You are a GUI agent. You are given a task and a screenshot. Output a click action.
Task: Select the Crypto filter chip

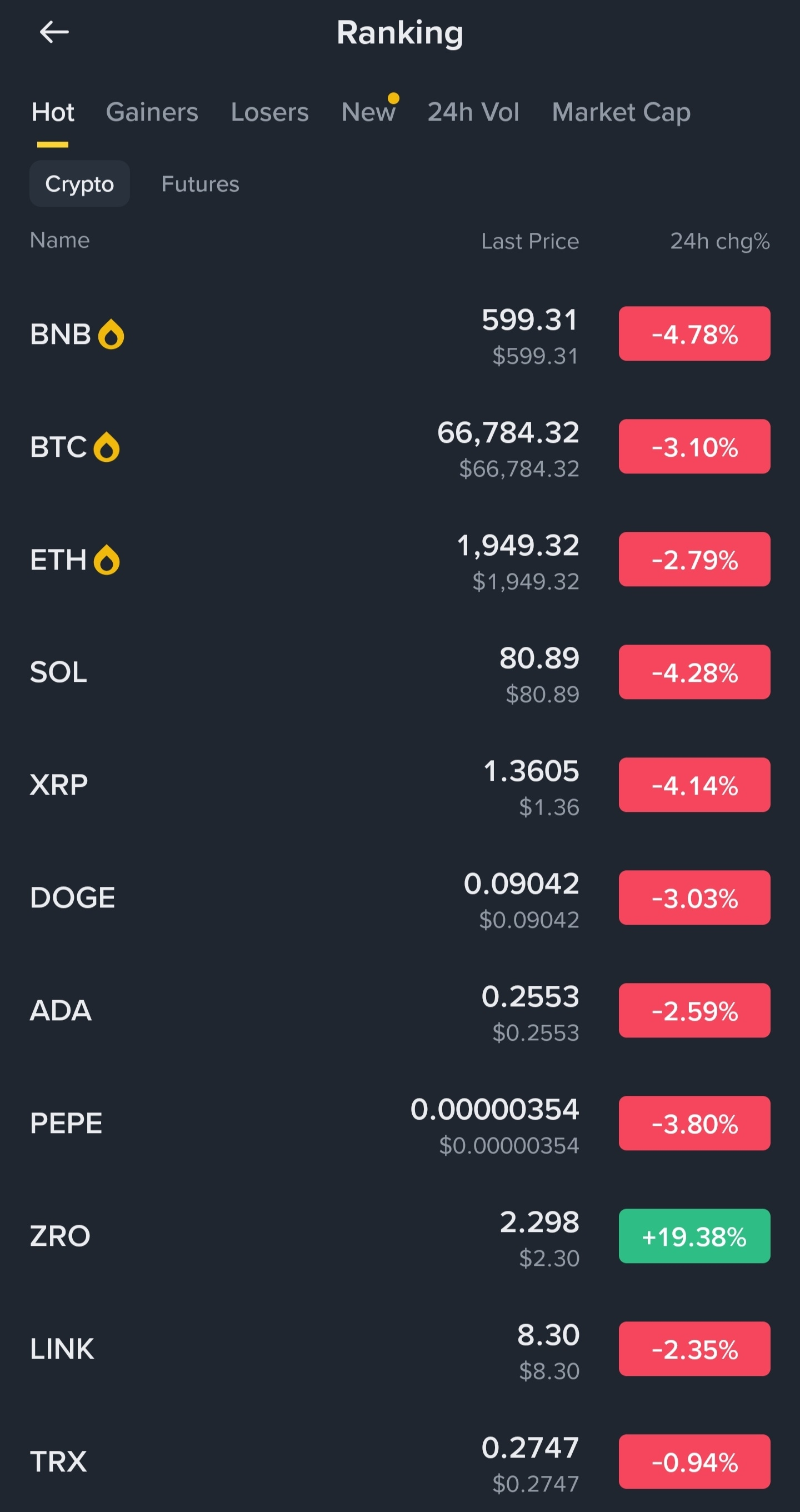pyautogui.click(x=80, y=184)
